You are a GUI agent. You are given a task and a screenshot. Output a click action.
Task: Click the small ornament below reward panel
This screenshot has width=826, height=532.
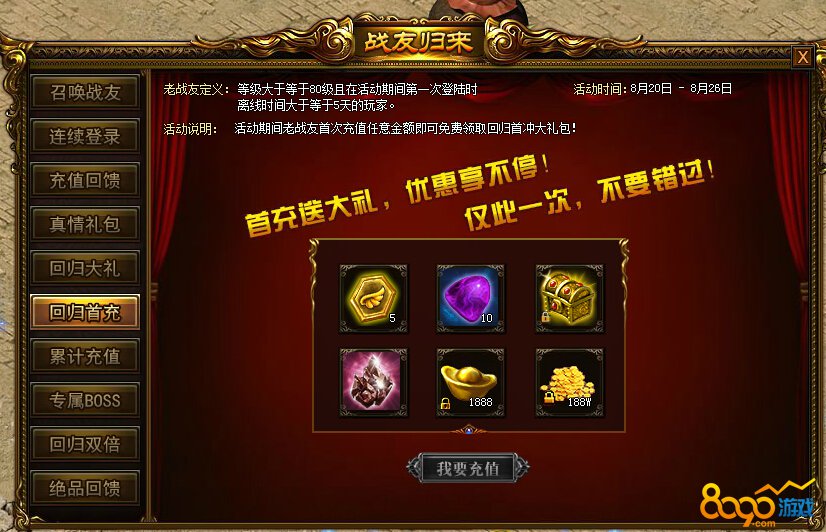(469, 431)
